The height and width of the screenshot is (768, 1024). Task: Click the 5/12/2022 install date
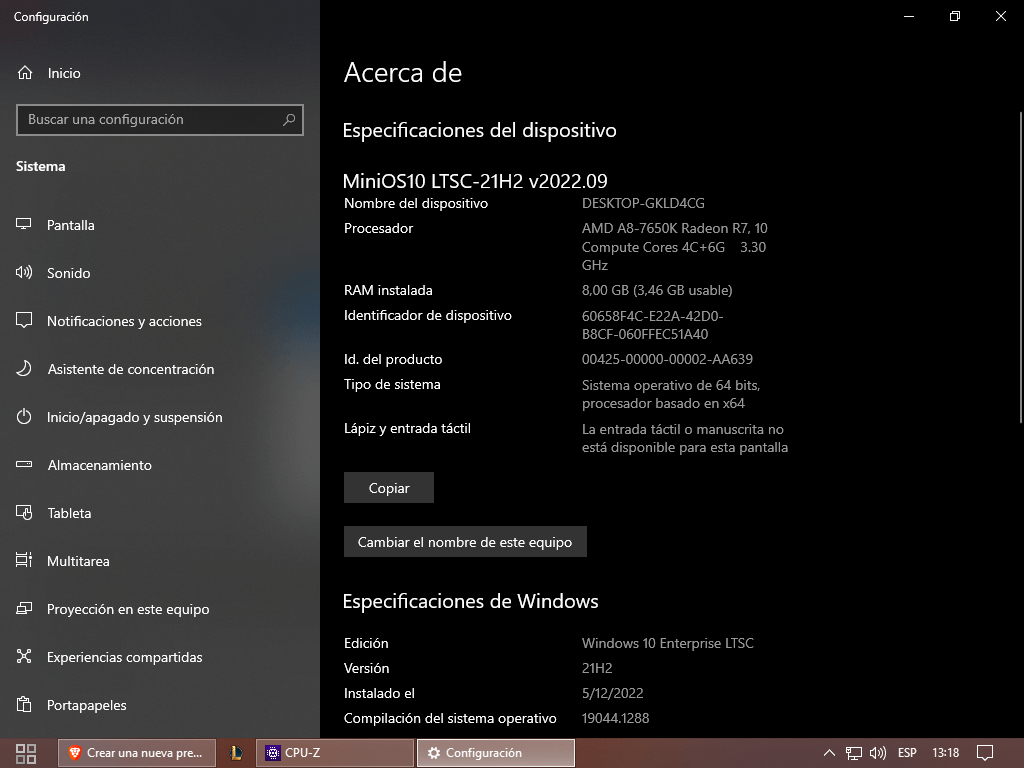point(613,693)
